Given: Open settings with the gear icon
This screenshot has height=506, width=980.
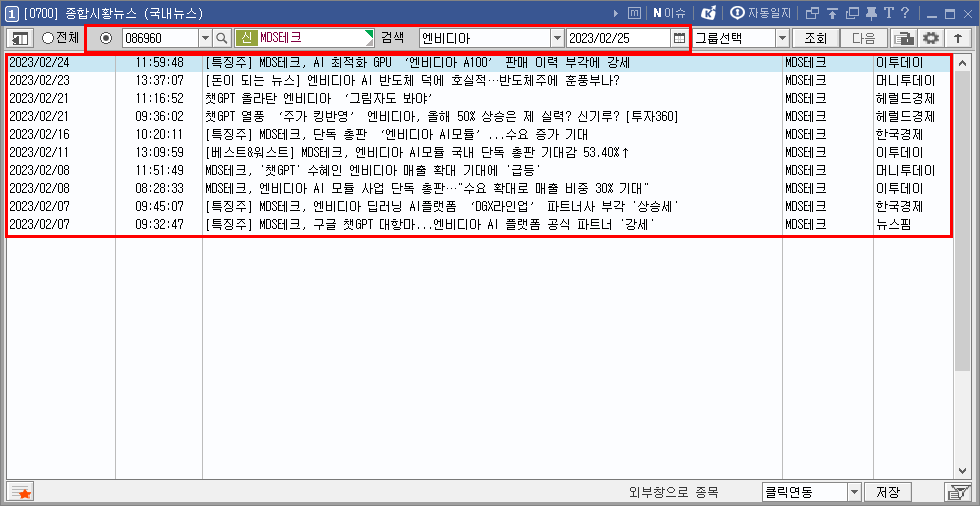Looking at the screenshot, I should (931, 38).
